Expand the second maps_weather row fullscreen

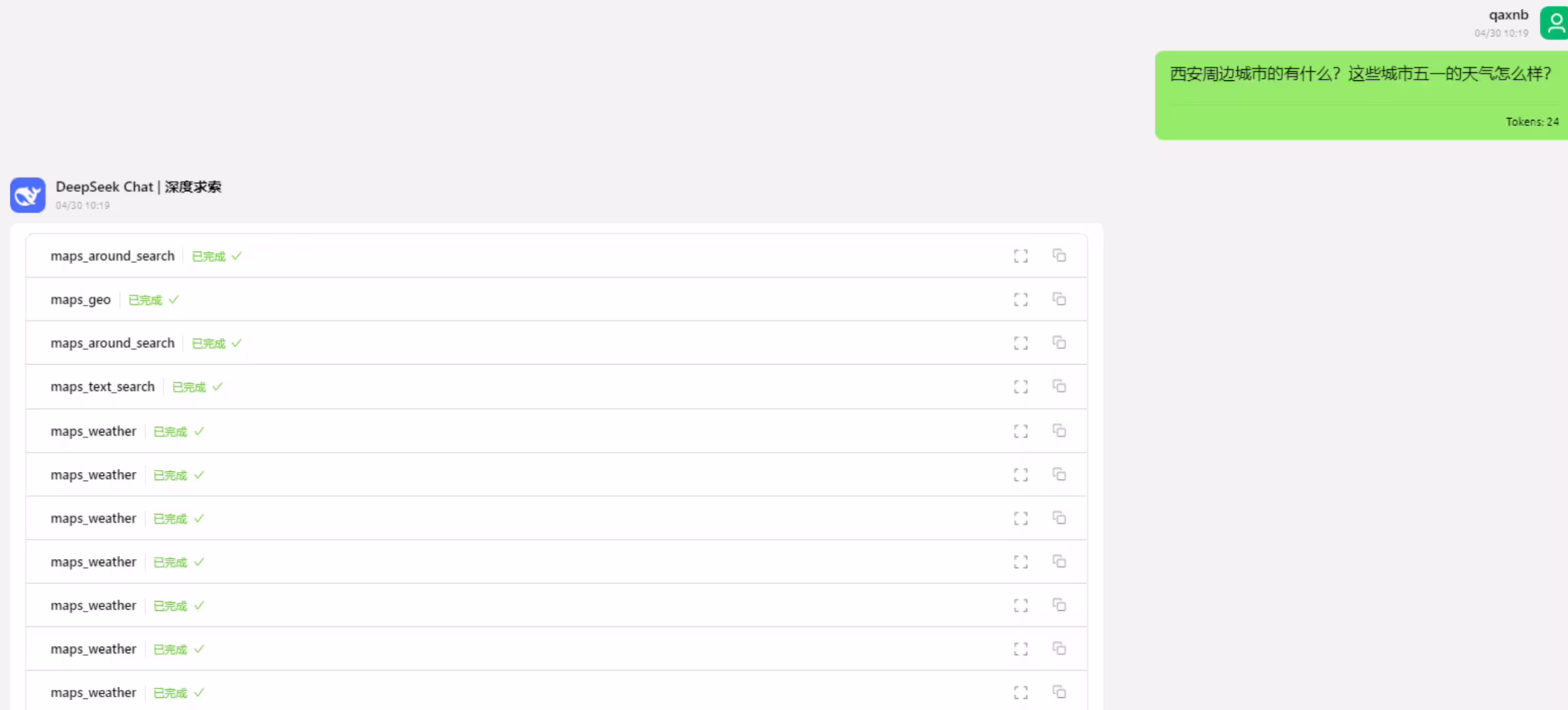(x=1020, y=475)
